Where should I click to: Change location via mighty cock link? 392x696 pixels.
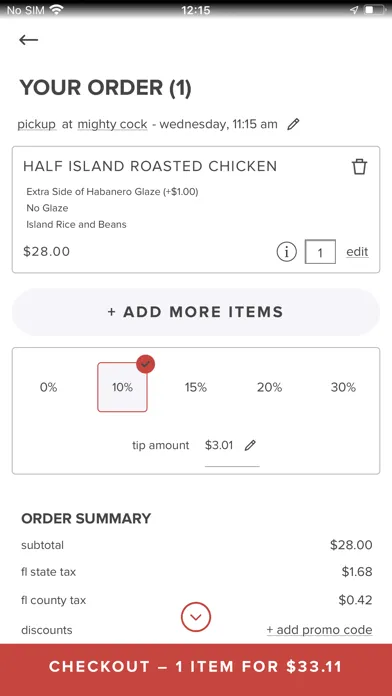point(112,124)
